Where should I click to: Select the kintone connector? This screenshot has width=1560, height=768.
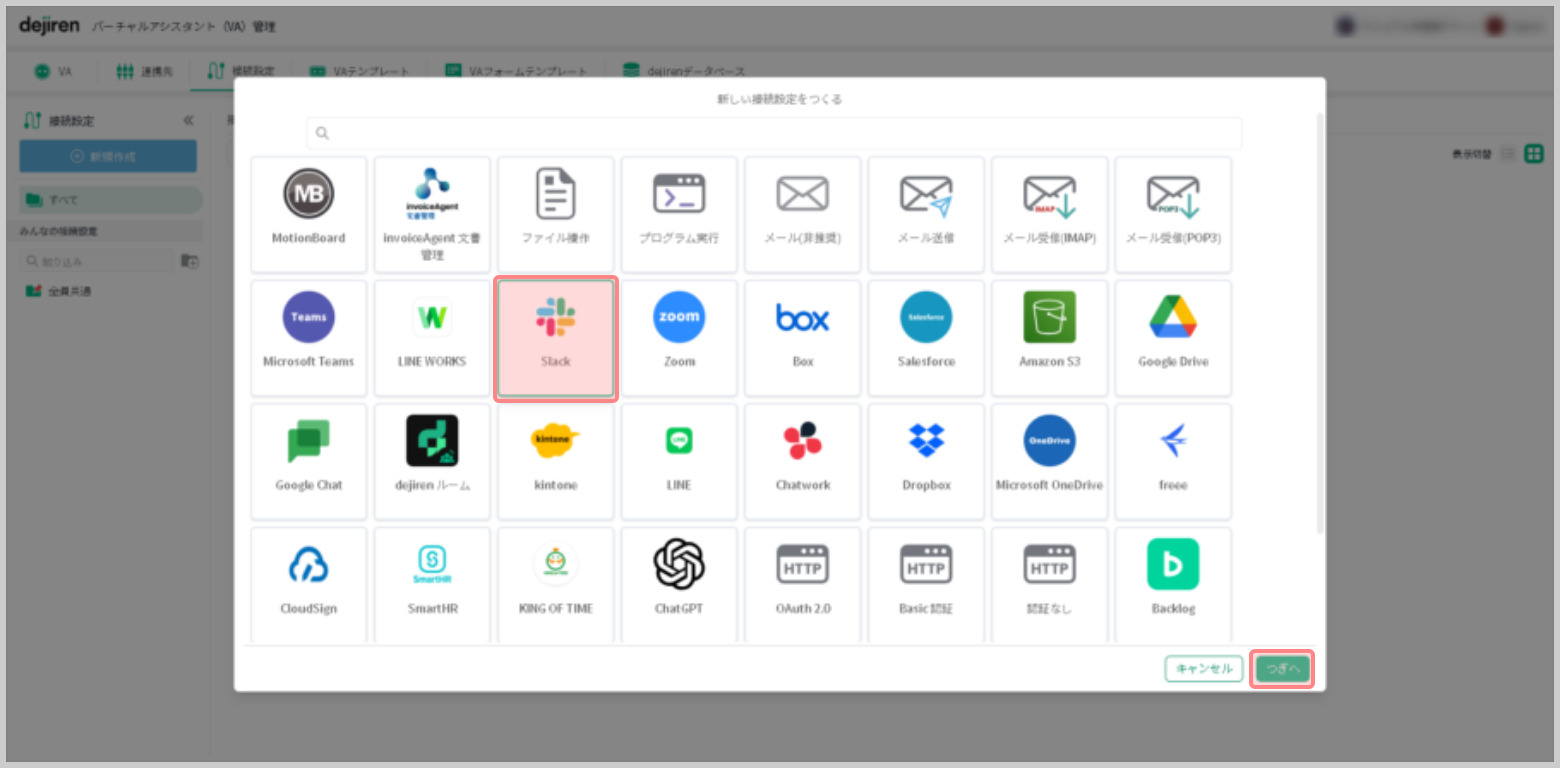click(x=555, y=461)
